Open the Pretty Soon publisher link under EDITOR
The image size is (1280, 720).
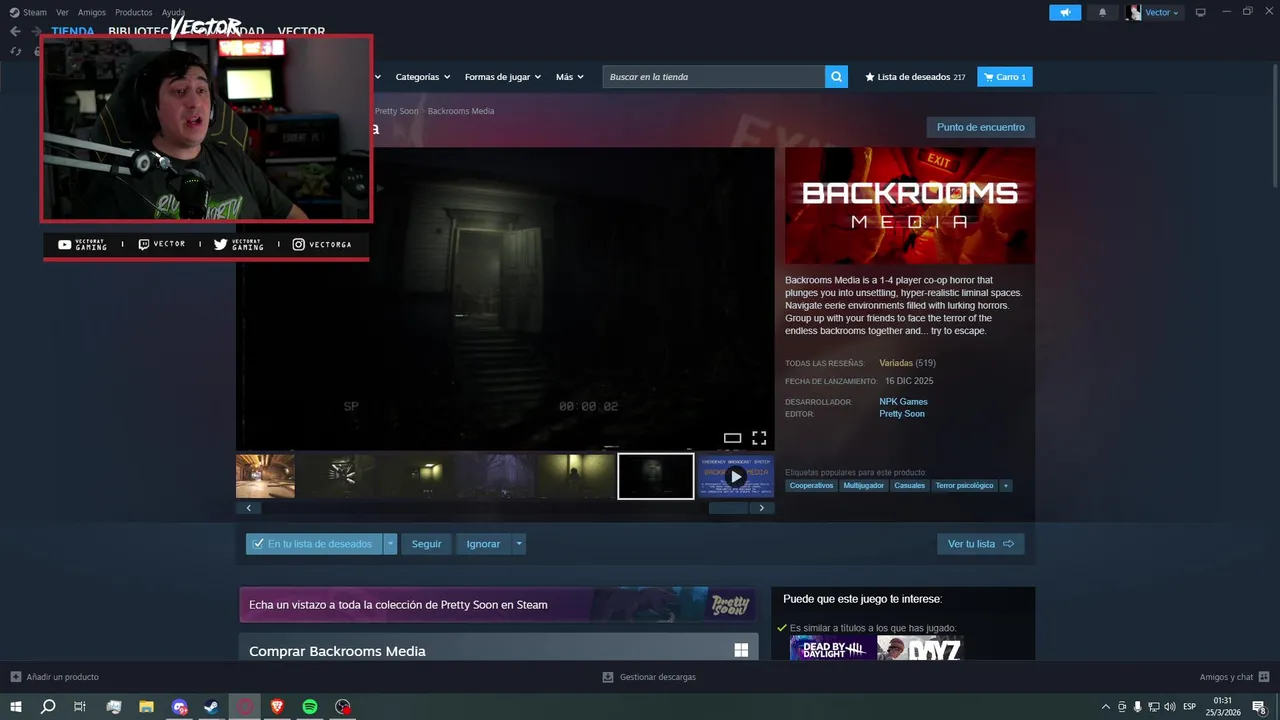[902, 414]
